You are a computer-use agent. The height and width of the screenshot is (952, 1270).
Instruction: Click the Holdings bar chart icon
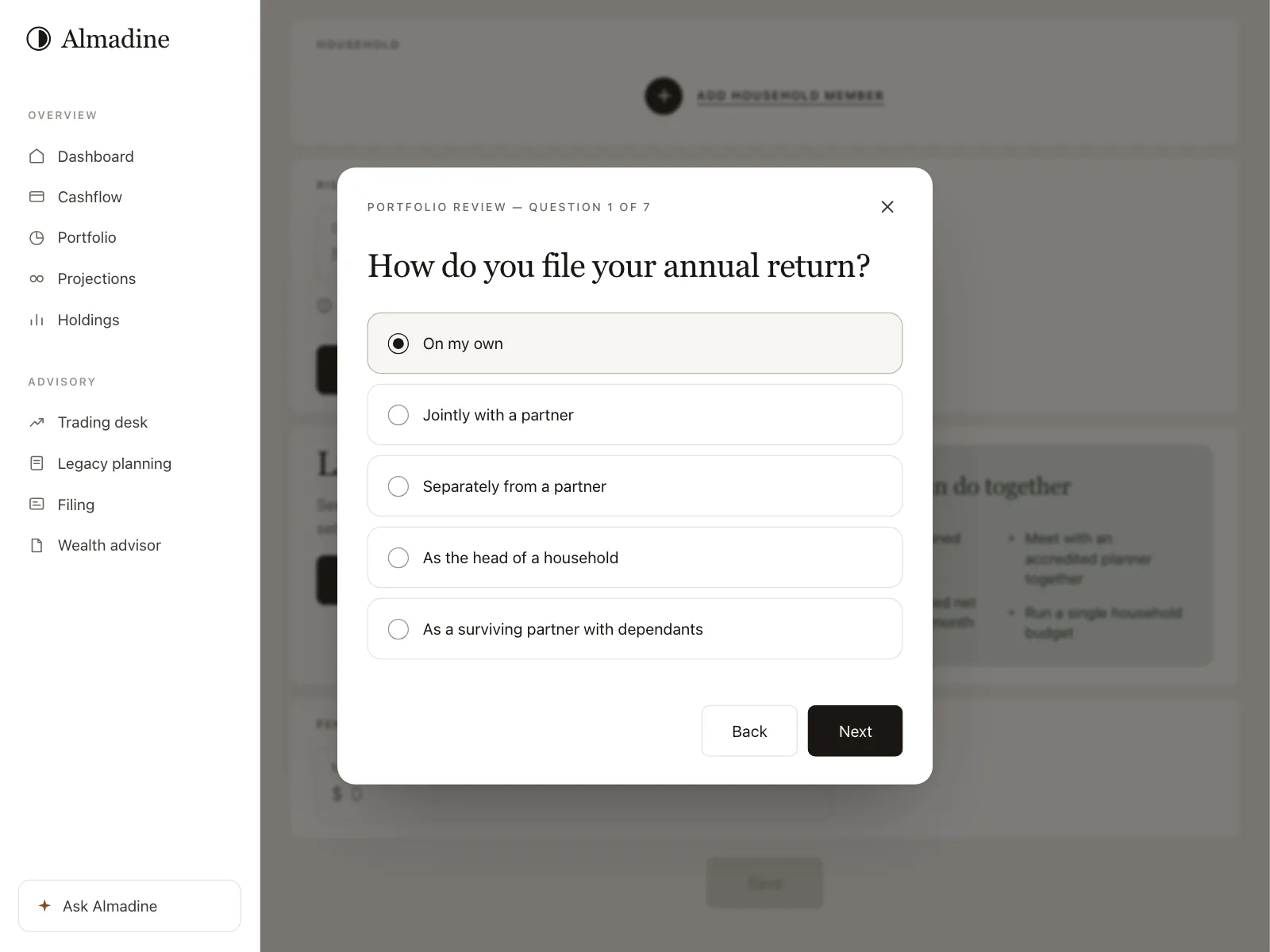(x=37, y=320)
